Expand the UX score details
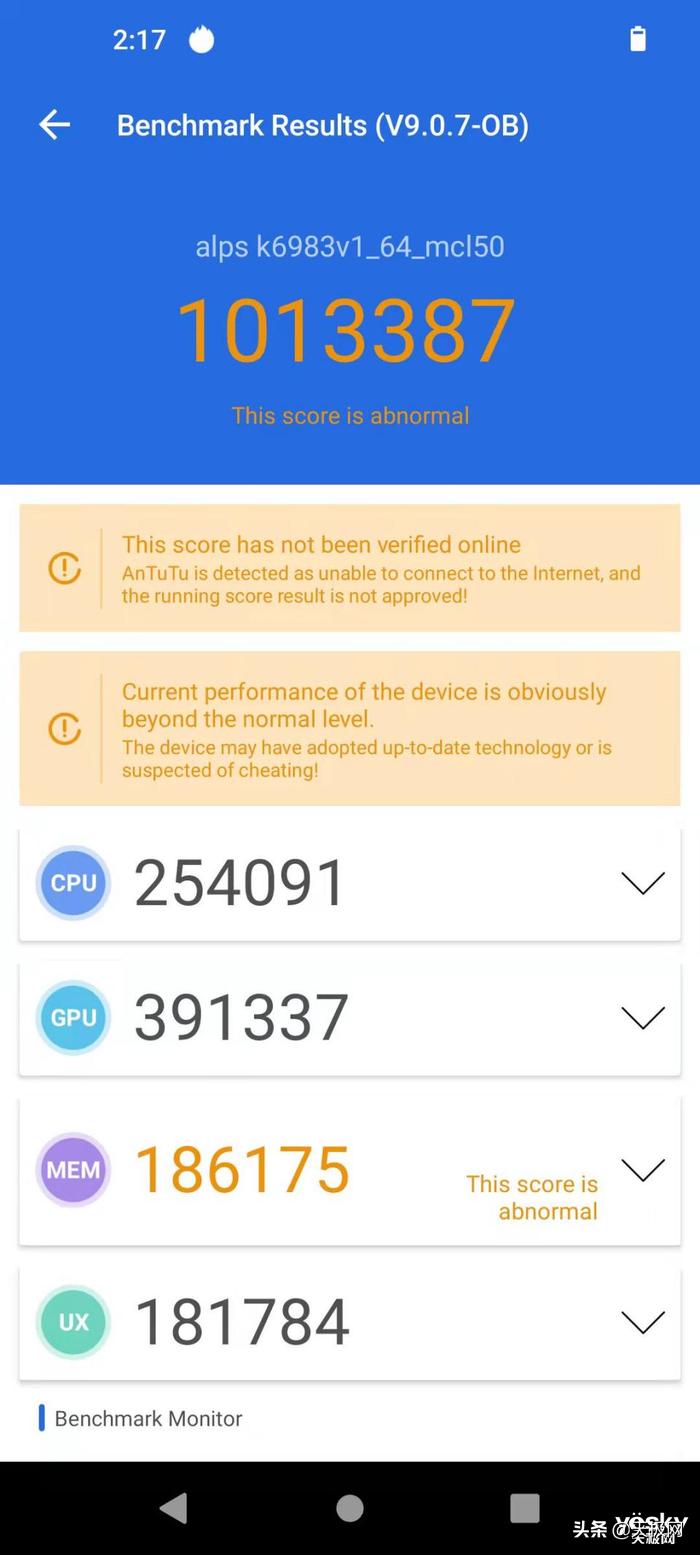 643,1321
